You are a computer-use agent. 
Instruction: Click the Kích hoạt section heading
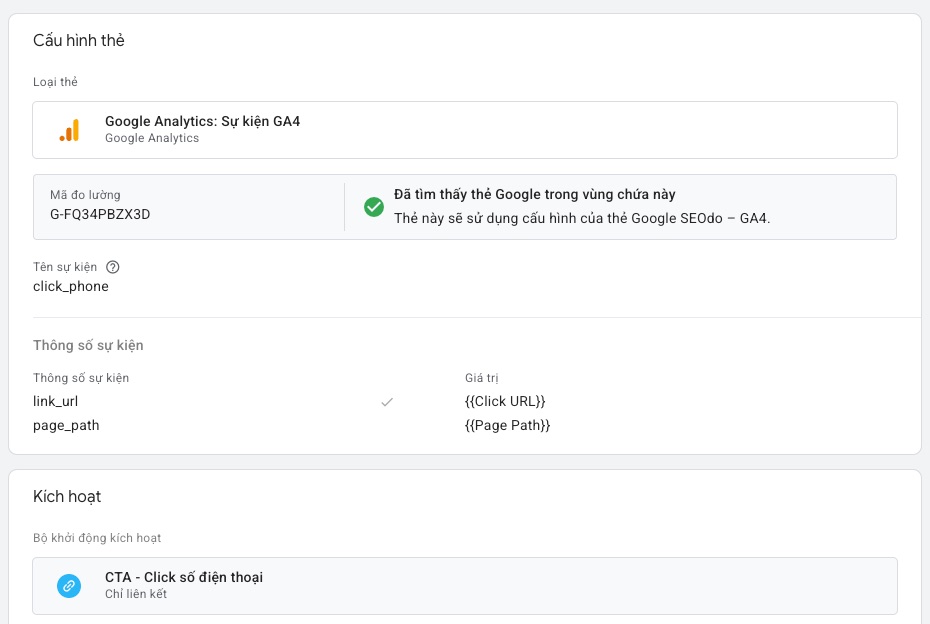pos(67,496)
